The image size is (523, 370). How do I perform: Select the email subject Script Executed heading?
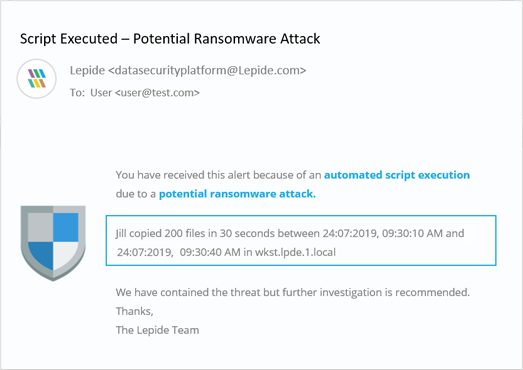pos(170,39)
